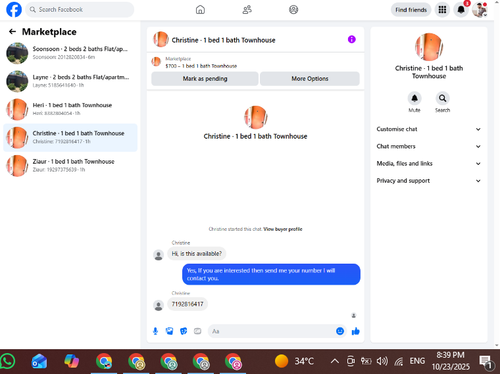Expand Customise chat section
Screen dimensions: 500x374
[429, 129]
